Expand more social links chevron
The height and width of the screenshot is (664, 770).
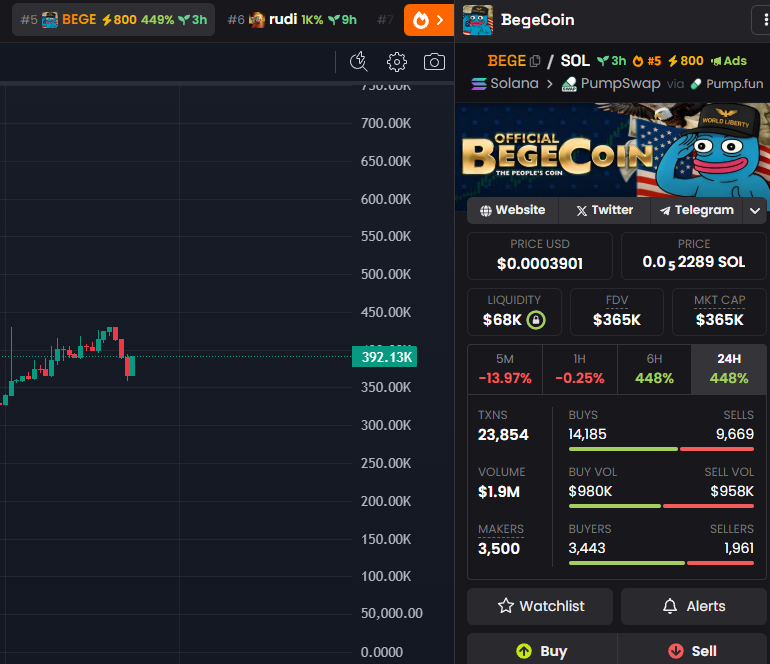point(755,211)
